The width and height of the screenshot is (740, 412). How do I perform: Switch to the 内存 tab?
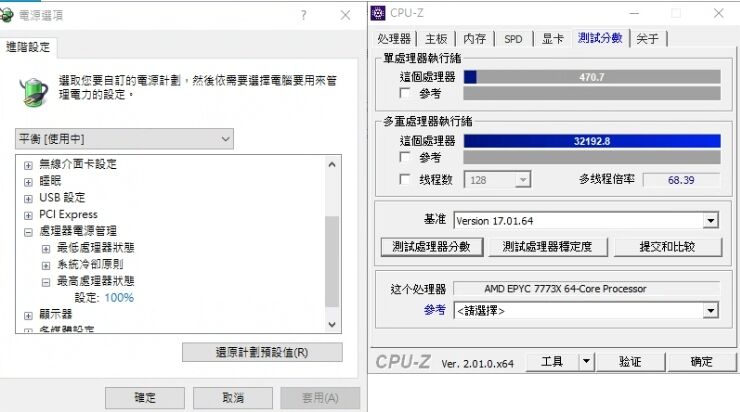(474, 39)
